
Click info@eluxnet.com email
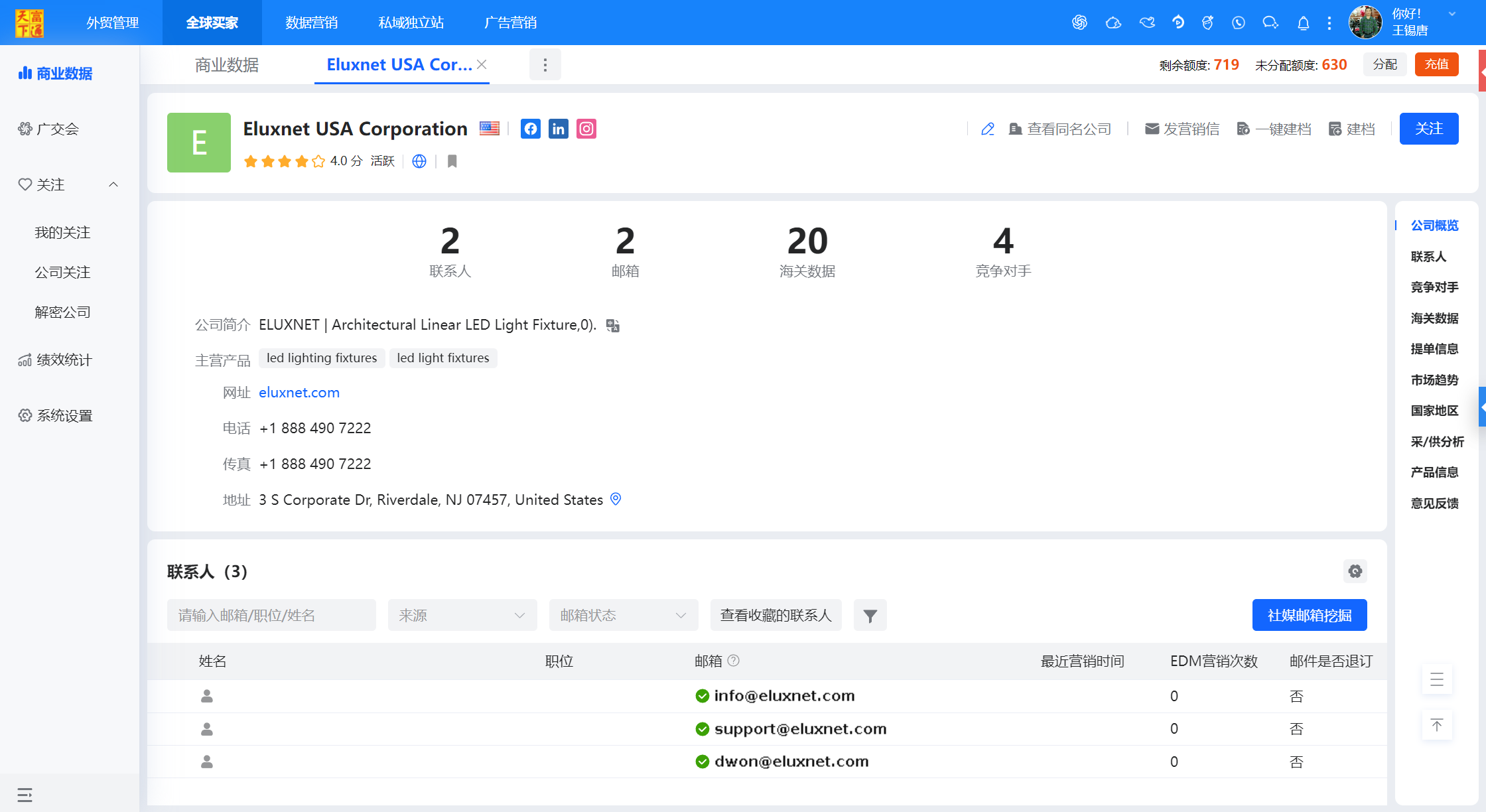pos(784,696)
